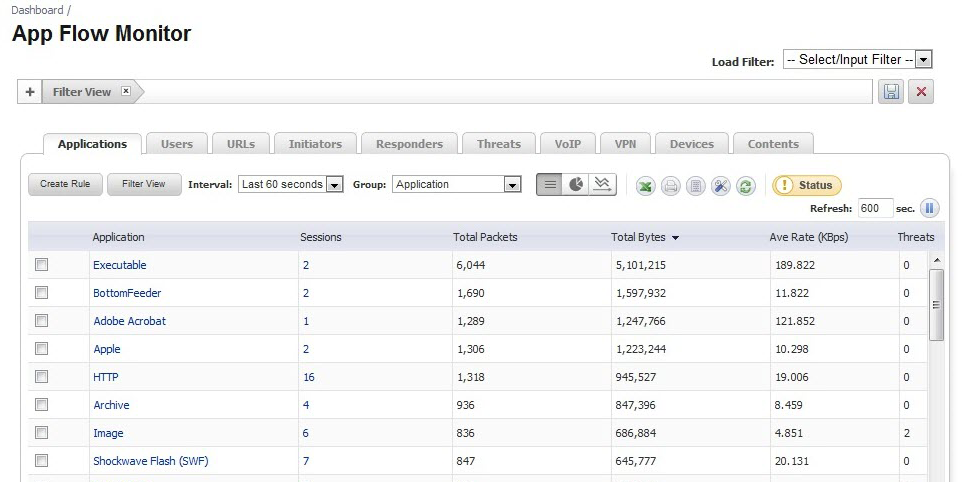The image size is (975, 482).
Task: Add a filter with the plus icon
Action: point(30,92)
